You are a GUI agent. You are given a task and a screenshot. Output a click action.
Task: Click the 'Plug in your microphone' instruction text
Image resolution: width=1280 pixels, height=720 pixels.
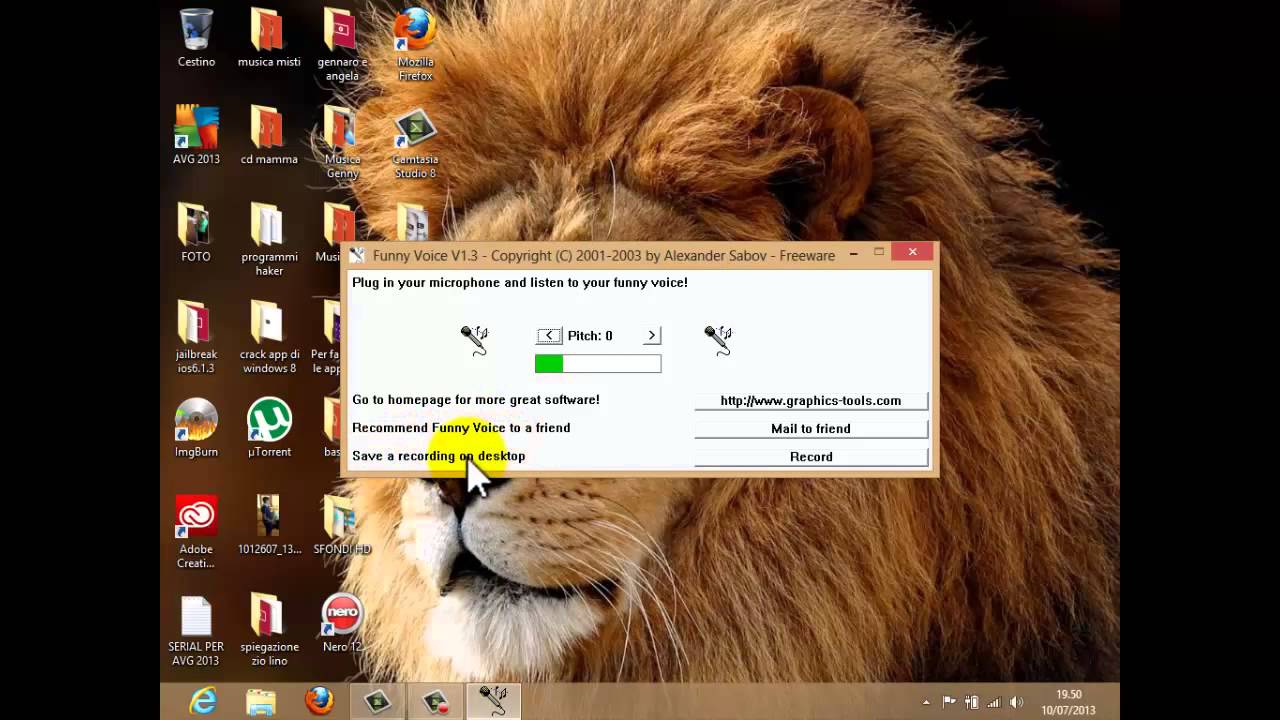click(x=520, y=283)
